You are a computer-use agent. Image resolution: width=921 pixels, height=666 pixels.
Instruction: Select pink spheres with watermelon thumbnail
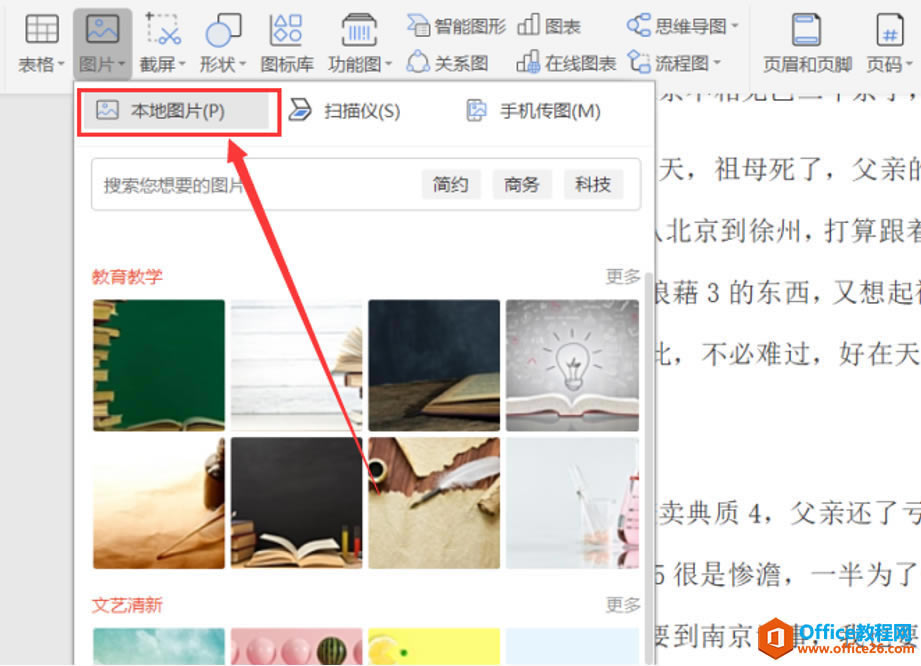pos(297,646)
